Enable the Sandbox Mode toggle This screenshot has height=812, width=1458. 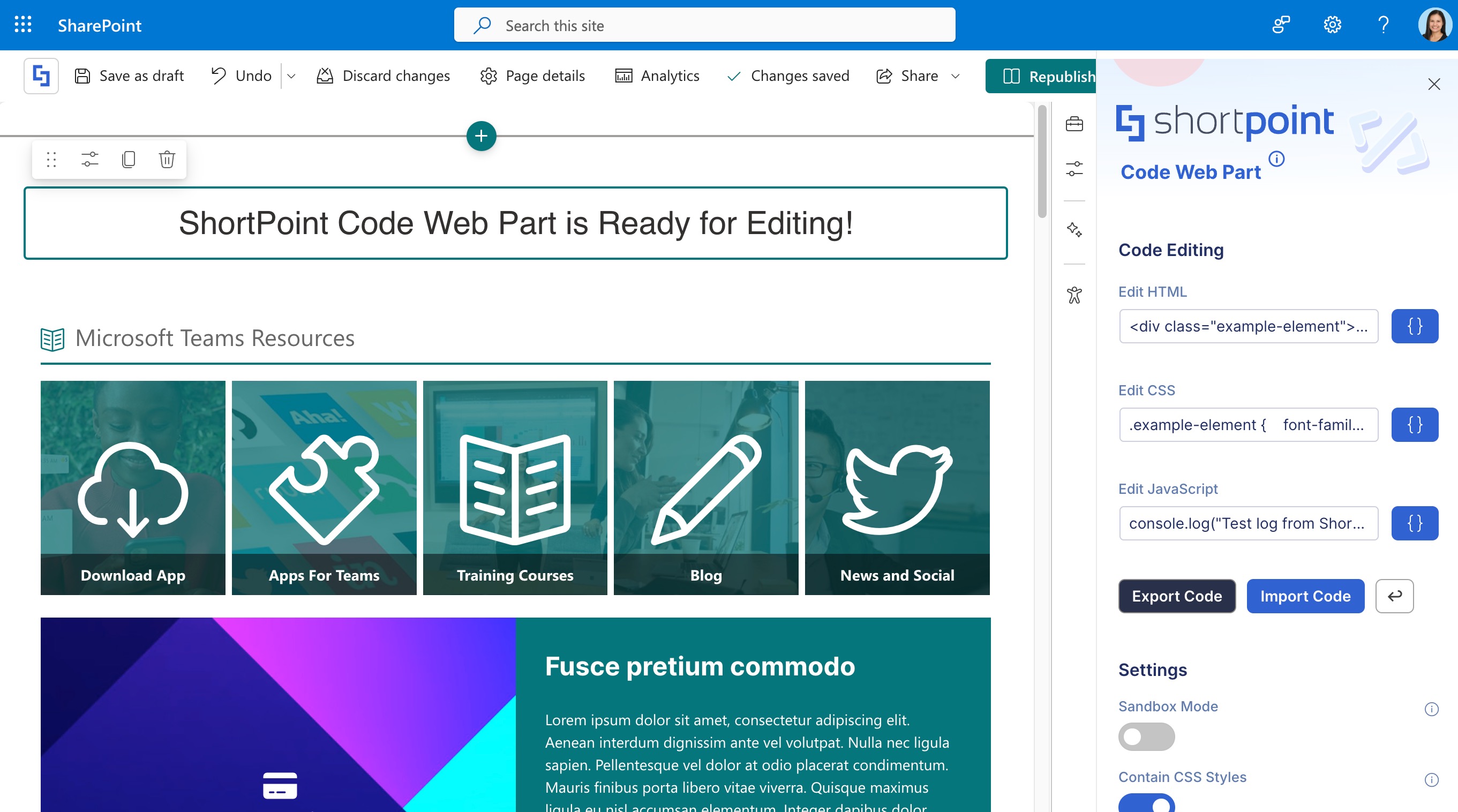[x=1146, y=736]
